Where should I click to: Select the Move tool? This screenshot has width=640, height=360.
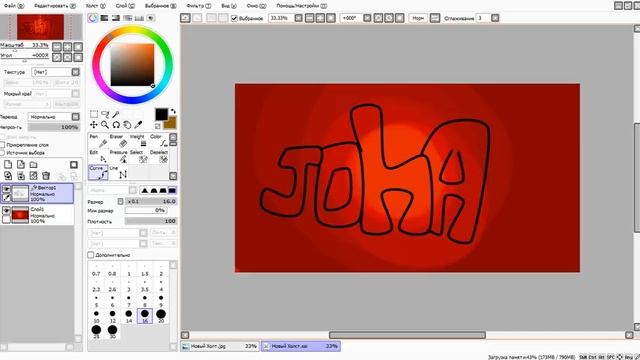94,125
